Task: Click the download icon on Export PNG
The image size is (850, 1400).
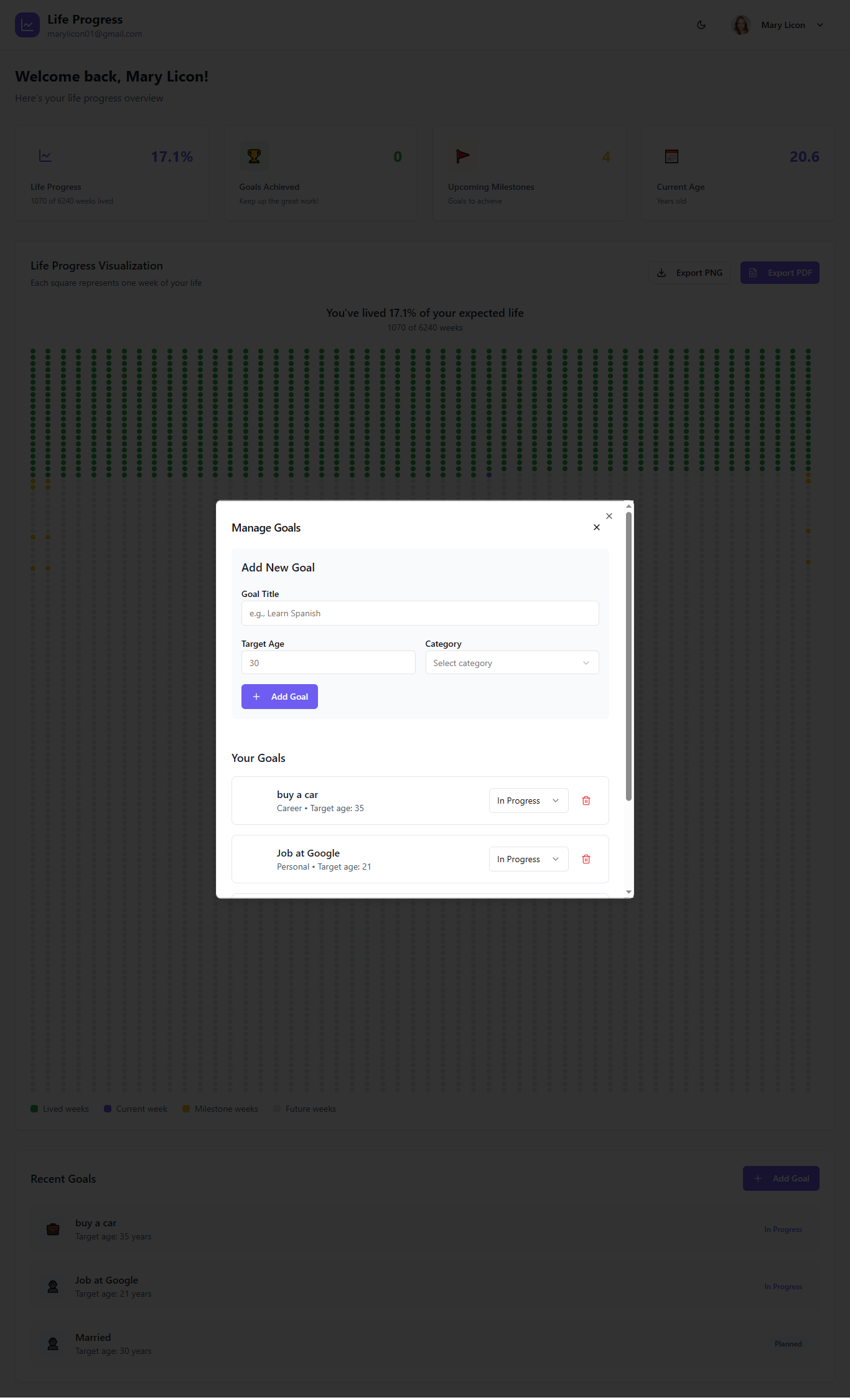Action: click(661, 273)
